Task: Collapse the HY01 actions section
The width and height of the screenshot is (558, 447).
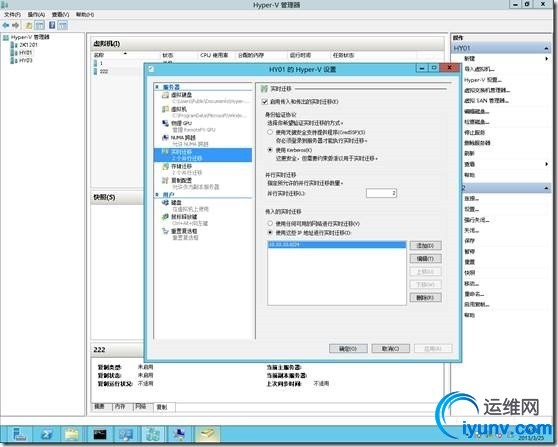Action: [x=546, y=48]
